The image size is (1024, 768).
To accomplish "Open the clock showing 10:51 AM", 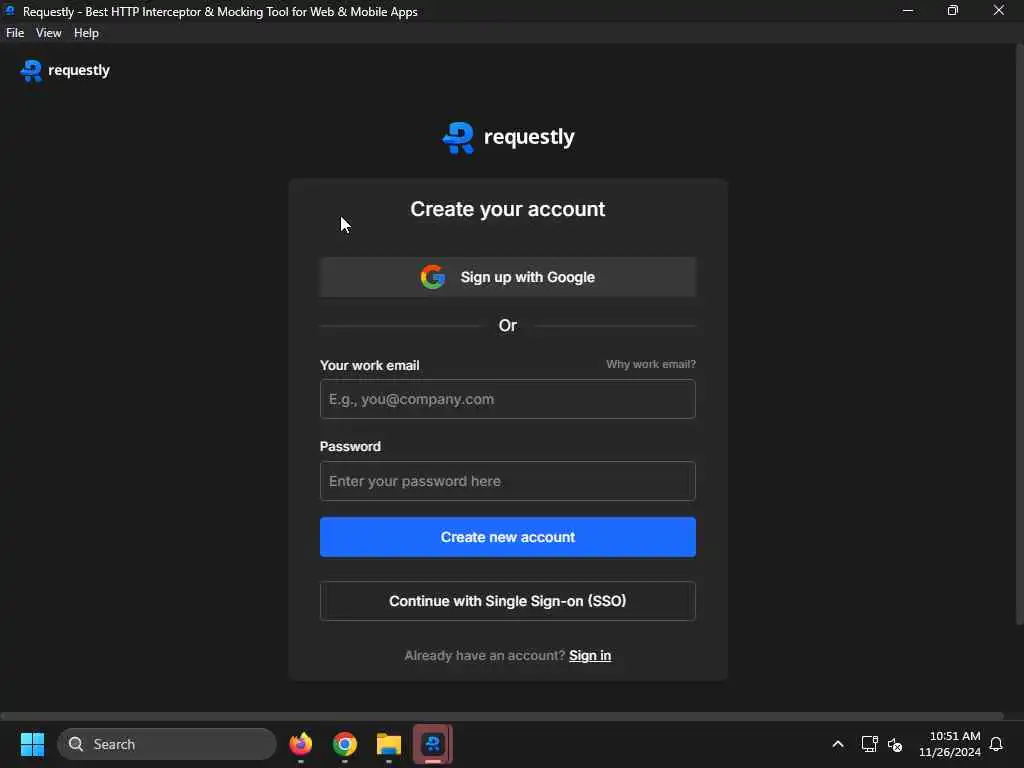I will click(950, 744).
